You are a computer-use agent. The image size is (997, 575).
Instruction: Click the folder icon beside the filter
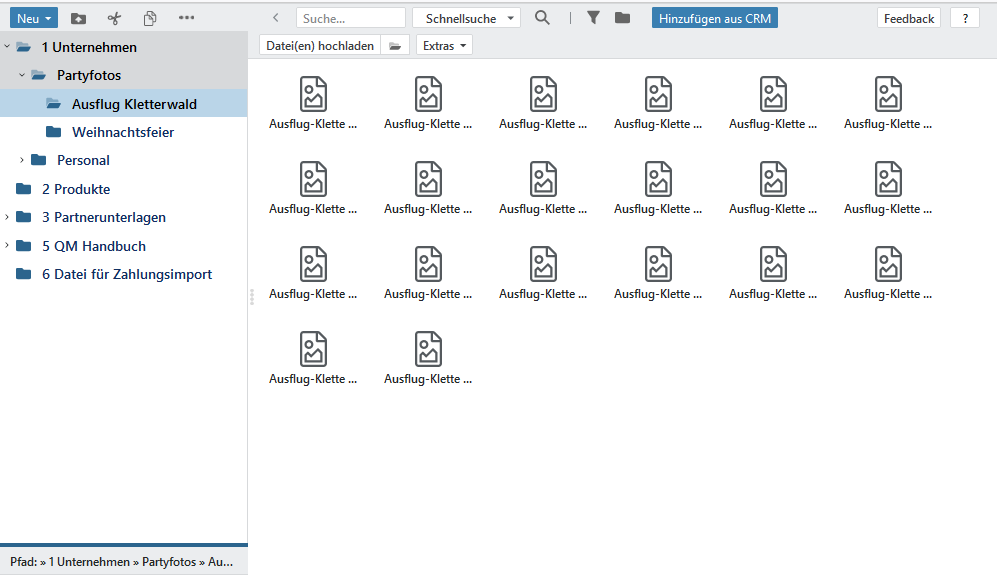pyautogui.click(x=622, y=18)
